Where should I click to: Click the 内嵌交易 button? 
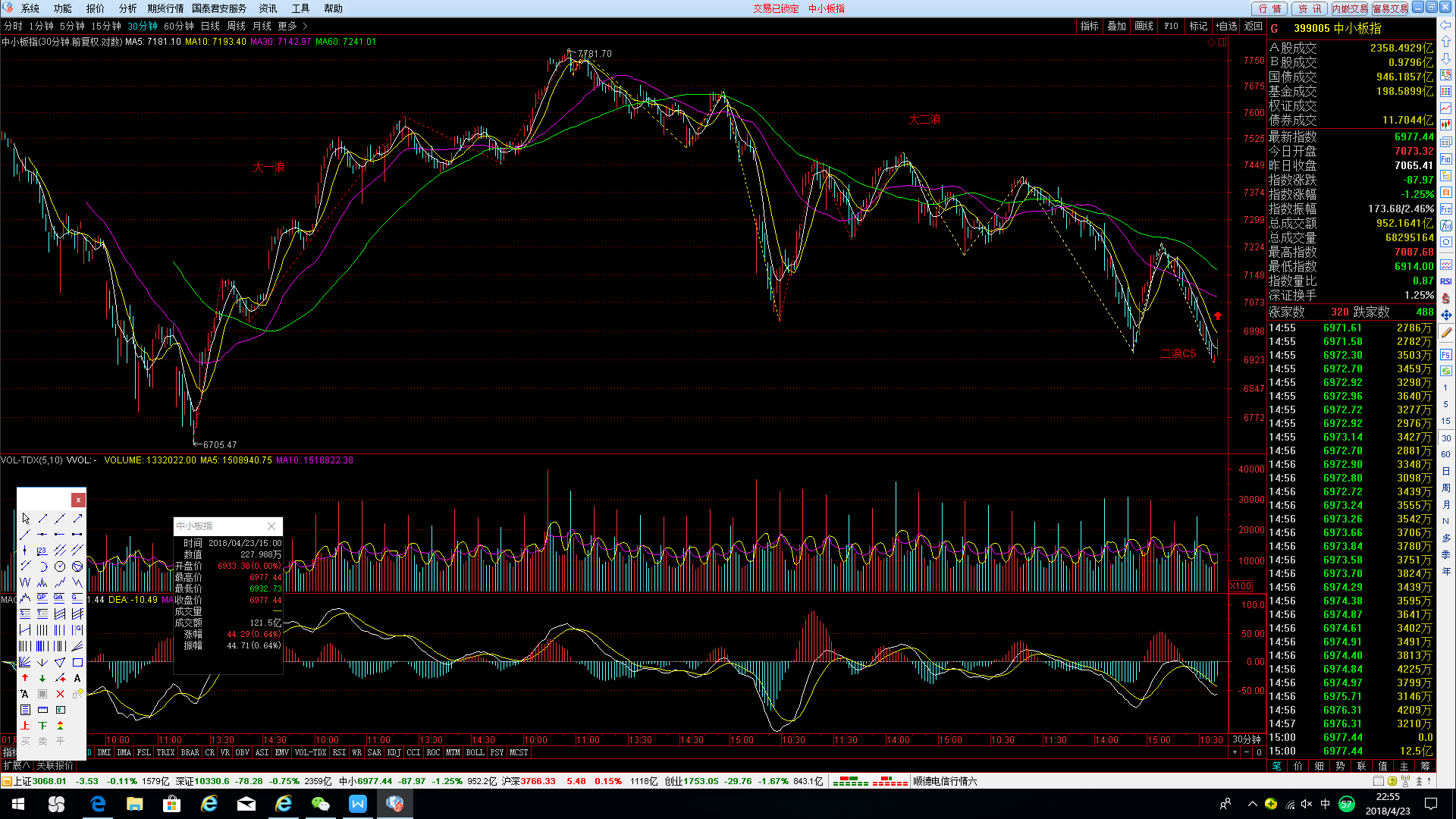point(1350,8)
